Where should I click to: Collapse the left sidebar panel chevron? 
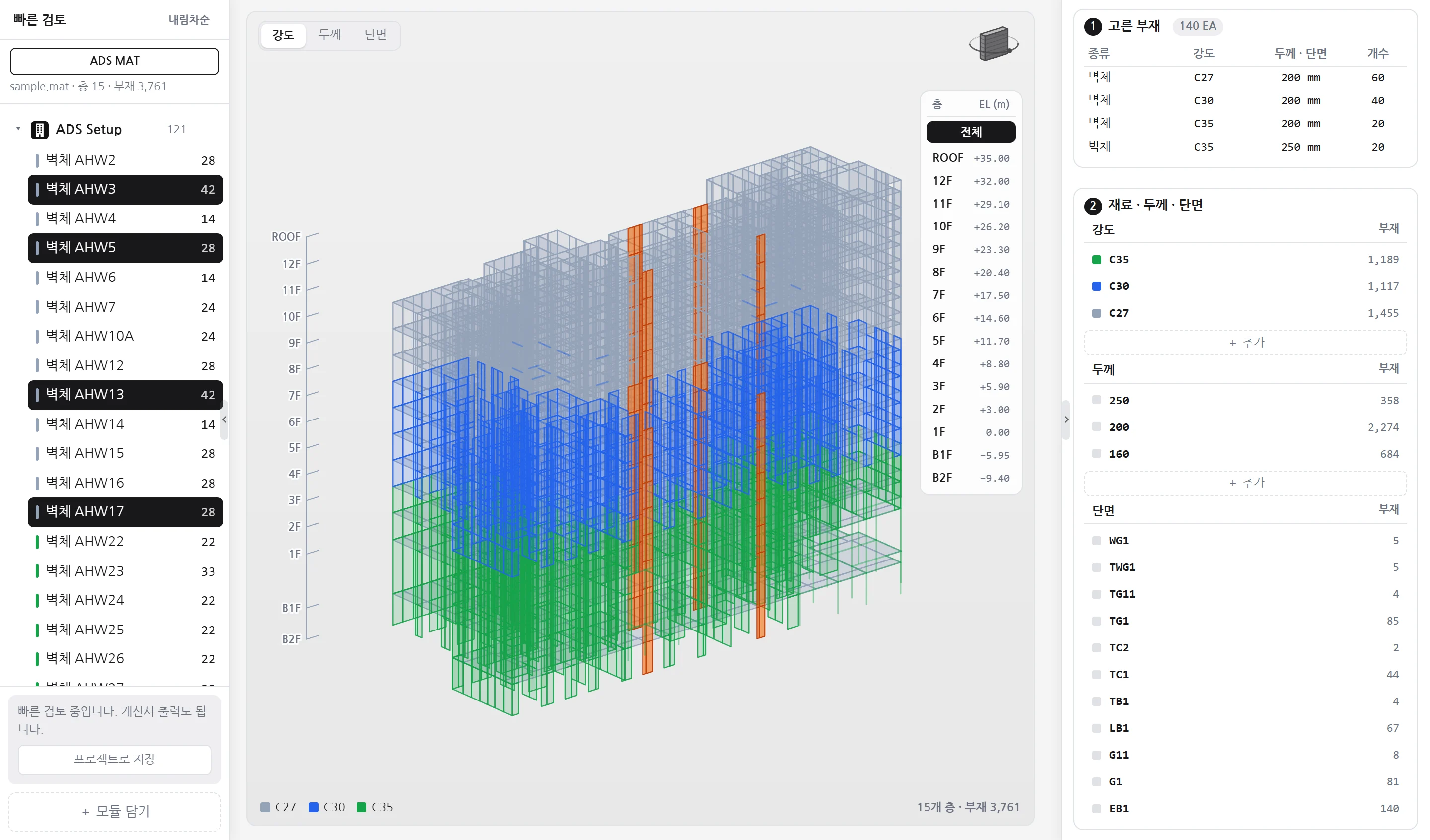(225, 420)
